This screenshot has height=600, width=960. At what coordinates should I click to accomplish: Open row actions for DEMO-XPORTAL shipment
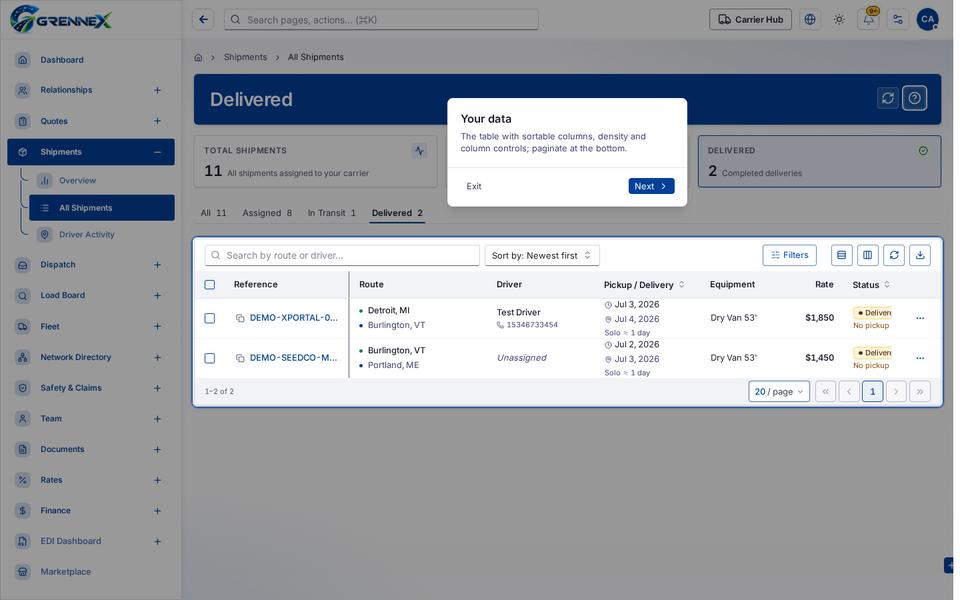[x=920, y=318]
